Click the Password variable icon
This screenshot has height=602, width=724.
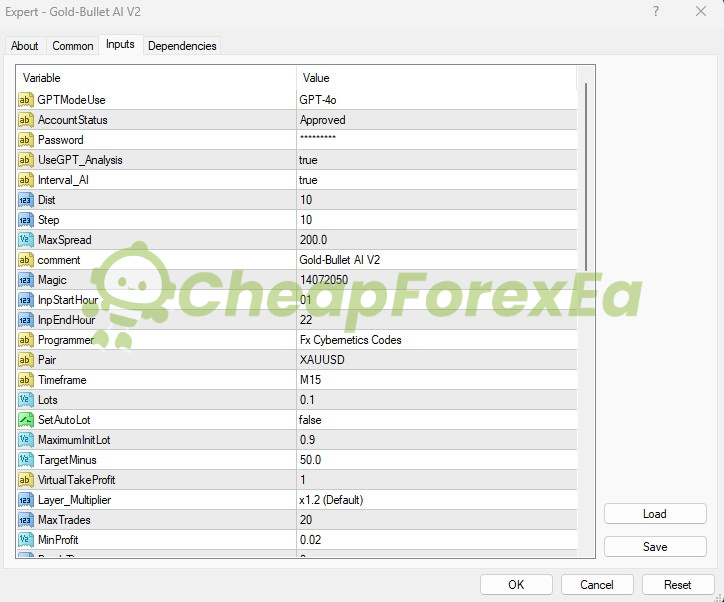tap(25, 140)
